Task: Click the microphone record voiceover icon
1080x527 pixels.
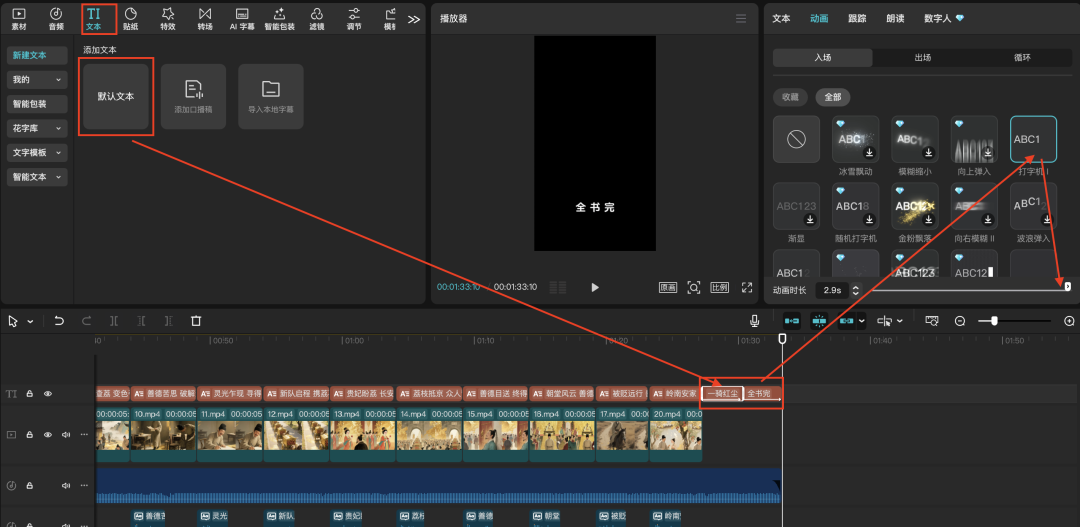Action: pyautogui.click(x=756, y=321)
